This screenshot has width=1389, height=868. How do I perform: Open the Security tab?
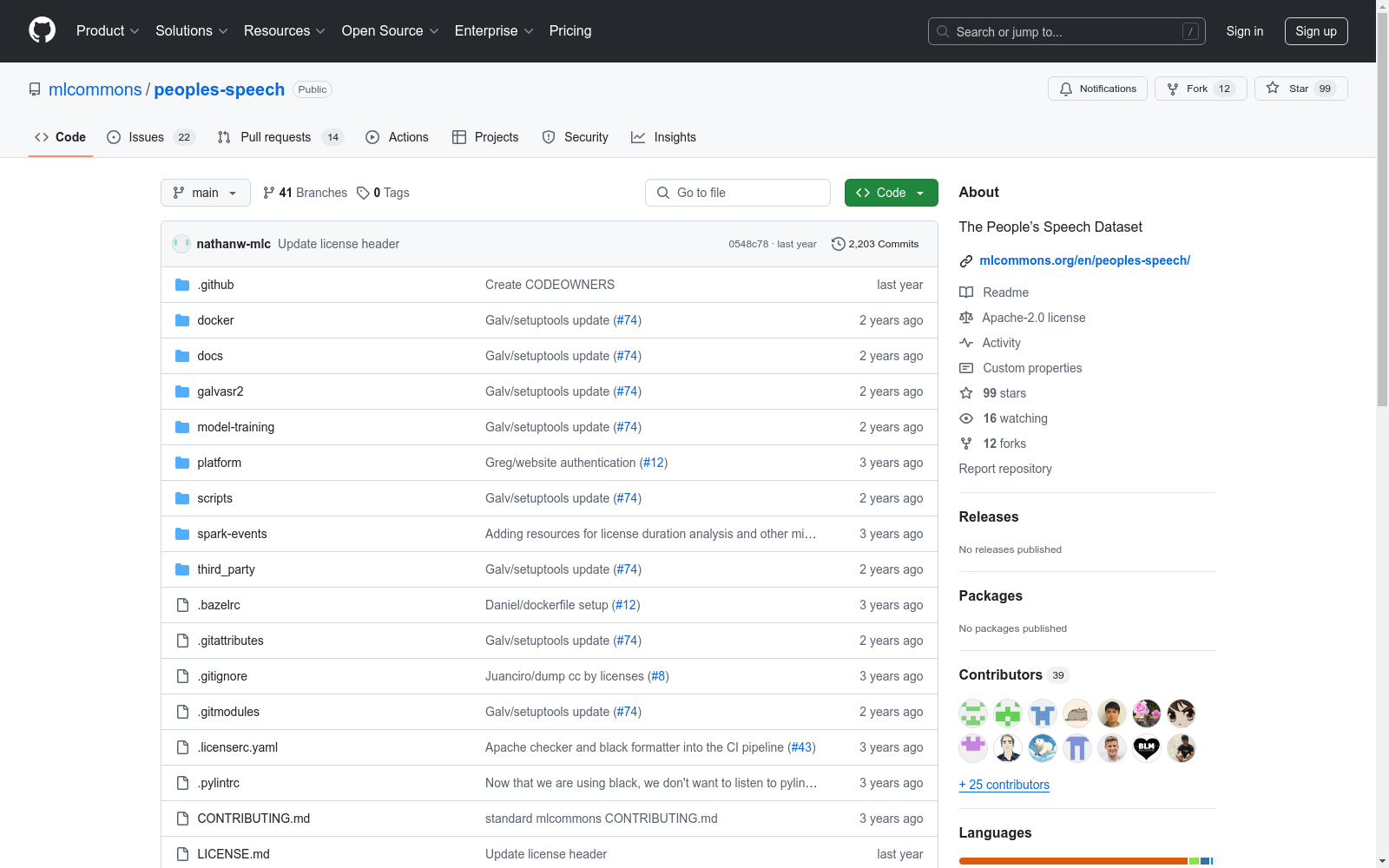(x=576, y=137)
